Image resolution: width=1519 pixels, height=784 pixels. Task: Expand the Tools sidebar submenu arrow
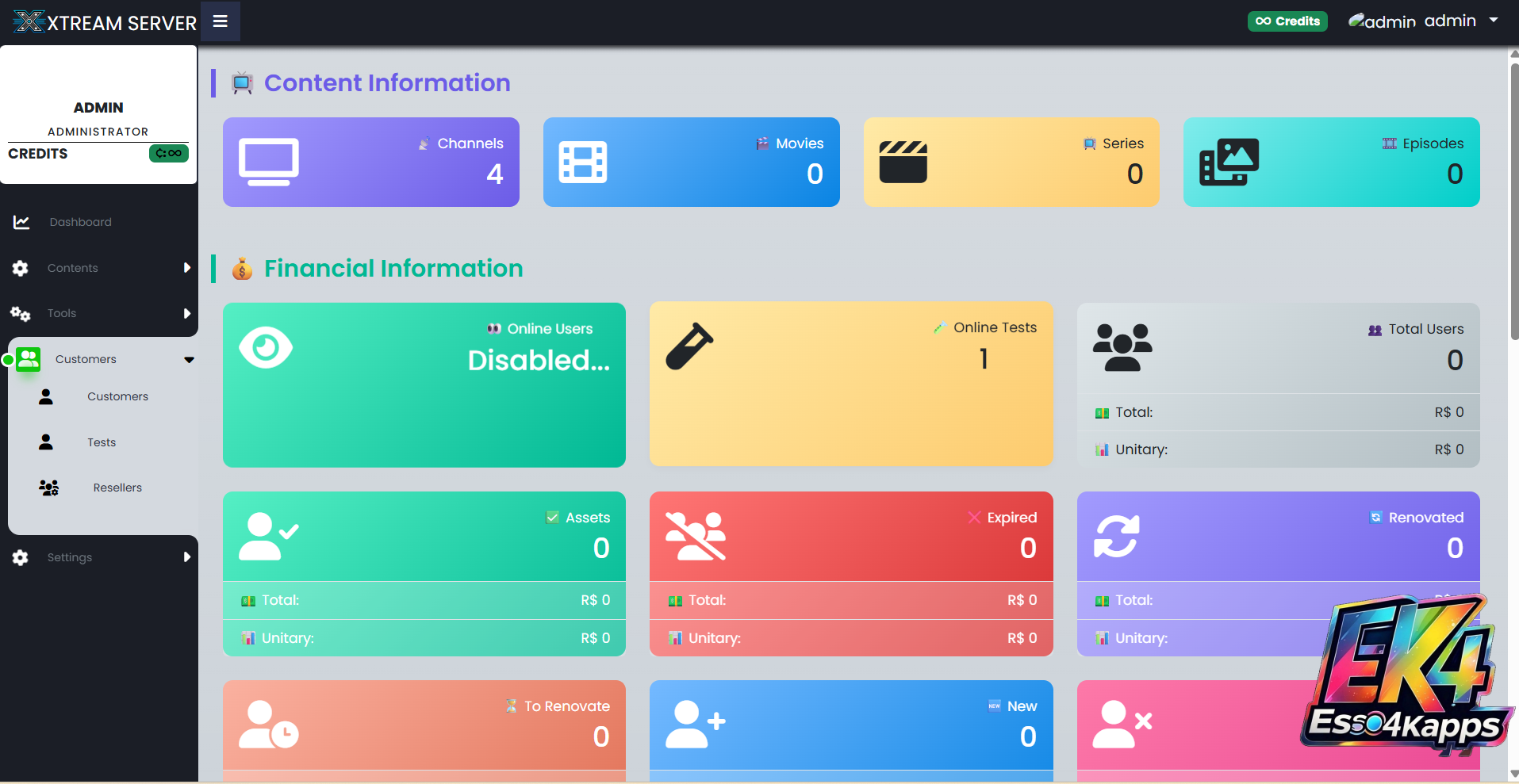tap(187, 313)
